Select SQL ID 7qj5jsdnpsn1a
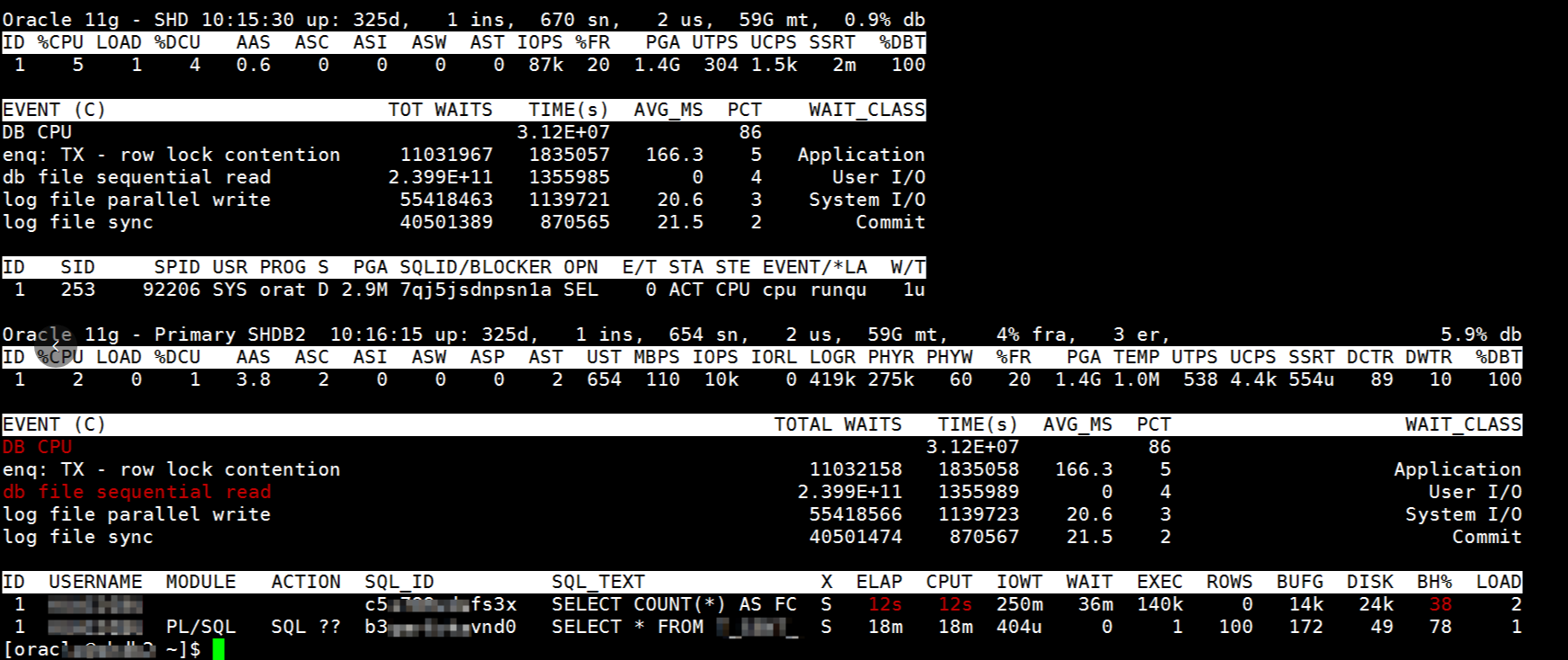Image resolution: width=1568 pixels, height=660 pixels. click(476, 290)
